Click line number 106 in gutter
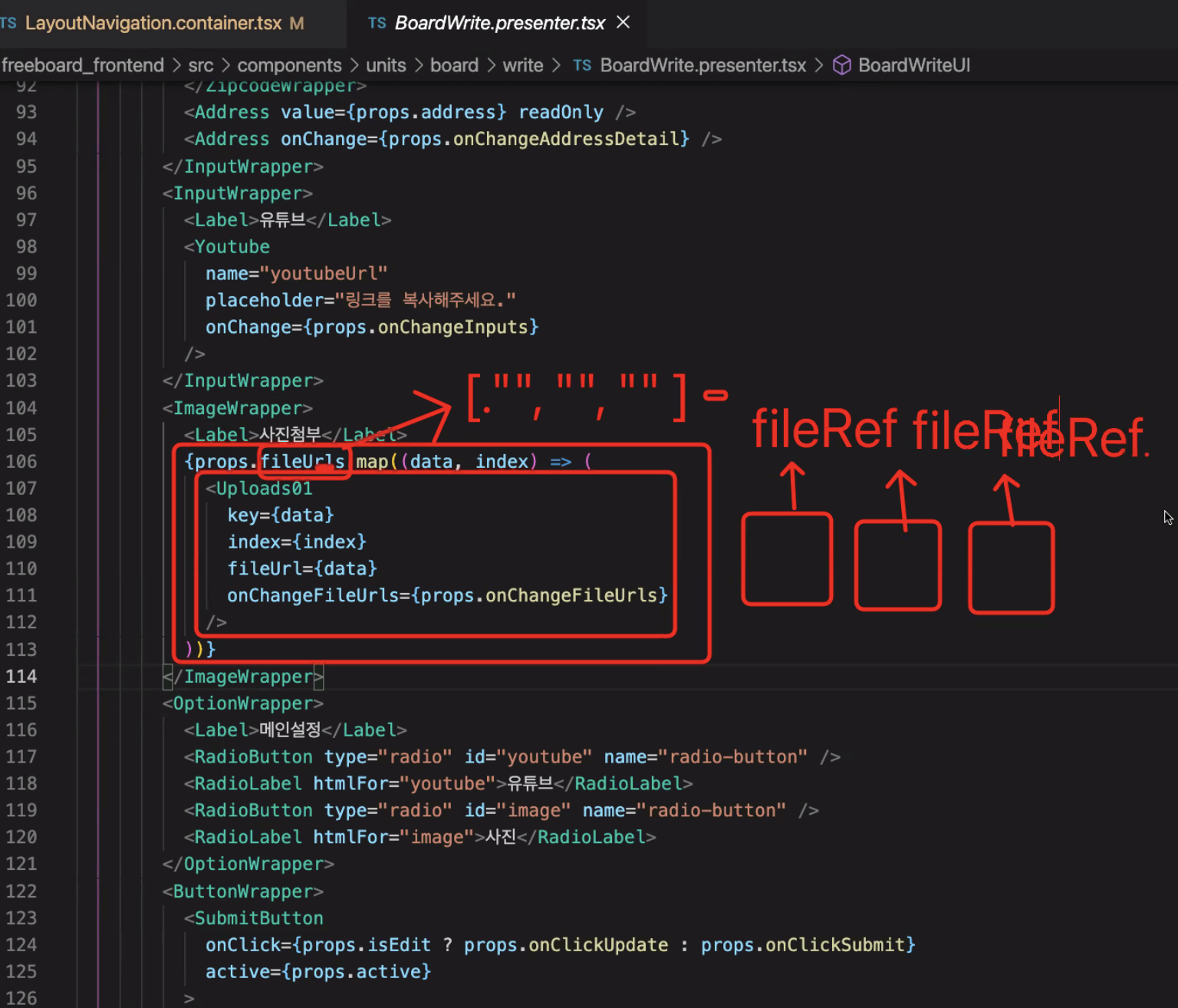This screenshot has width=1178, height=1008. click(x=21, y=461)
